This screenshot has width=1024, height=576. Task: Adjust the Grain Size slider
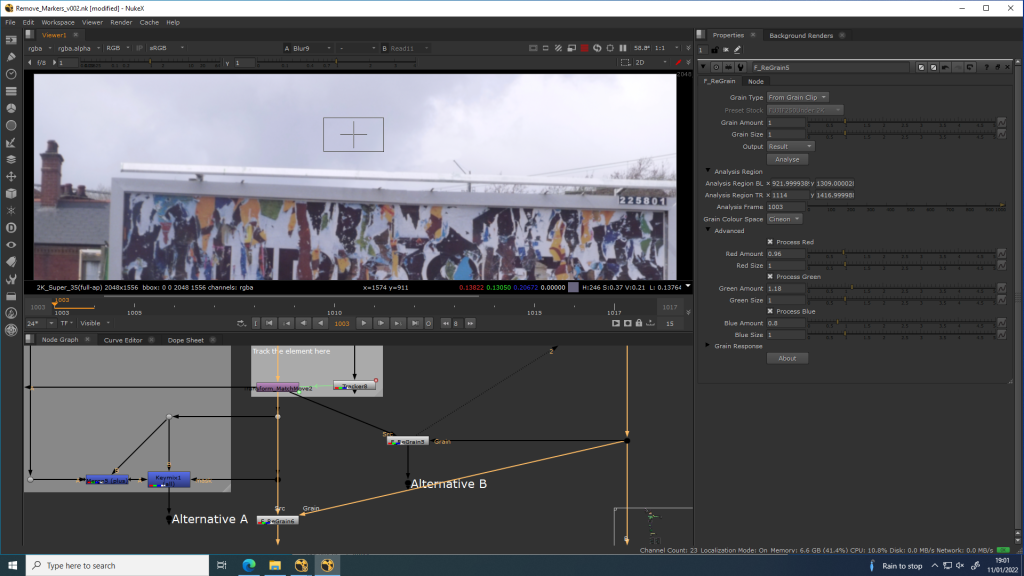pyautogui.click(x=901, y=134)
